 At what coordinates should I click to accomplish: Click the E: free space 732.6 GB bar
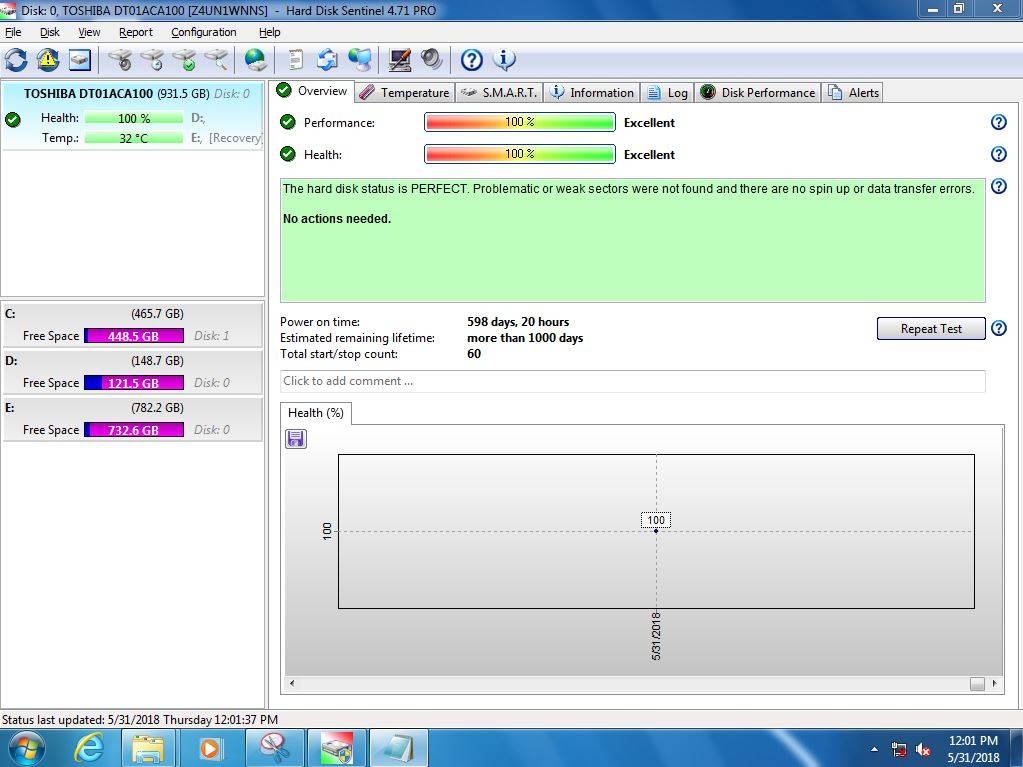pyautogui.click(x=134, y=430)
